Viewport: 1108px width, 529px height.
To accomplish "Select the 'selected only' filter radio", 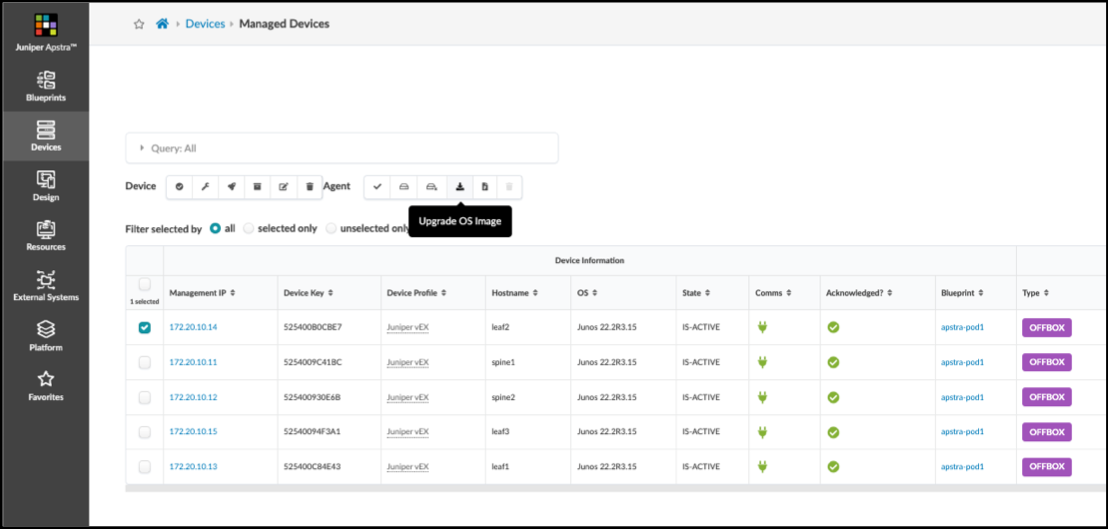I will point(249,228).
